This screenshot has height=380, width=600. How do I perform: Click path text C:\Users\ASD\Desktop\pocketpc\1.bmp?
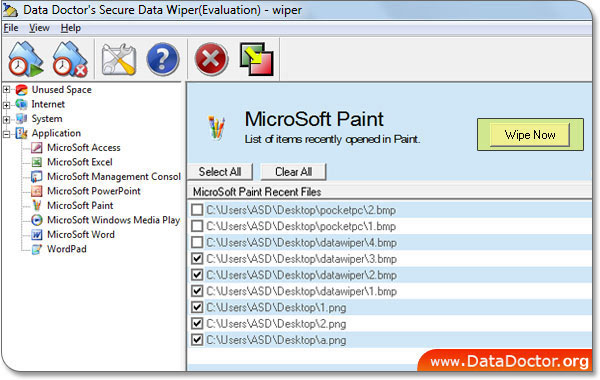tap(301, 226)
